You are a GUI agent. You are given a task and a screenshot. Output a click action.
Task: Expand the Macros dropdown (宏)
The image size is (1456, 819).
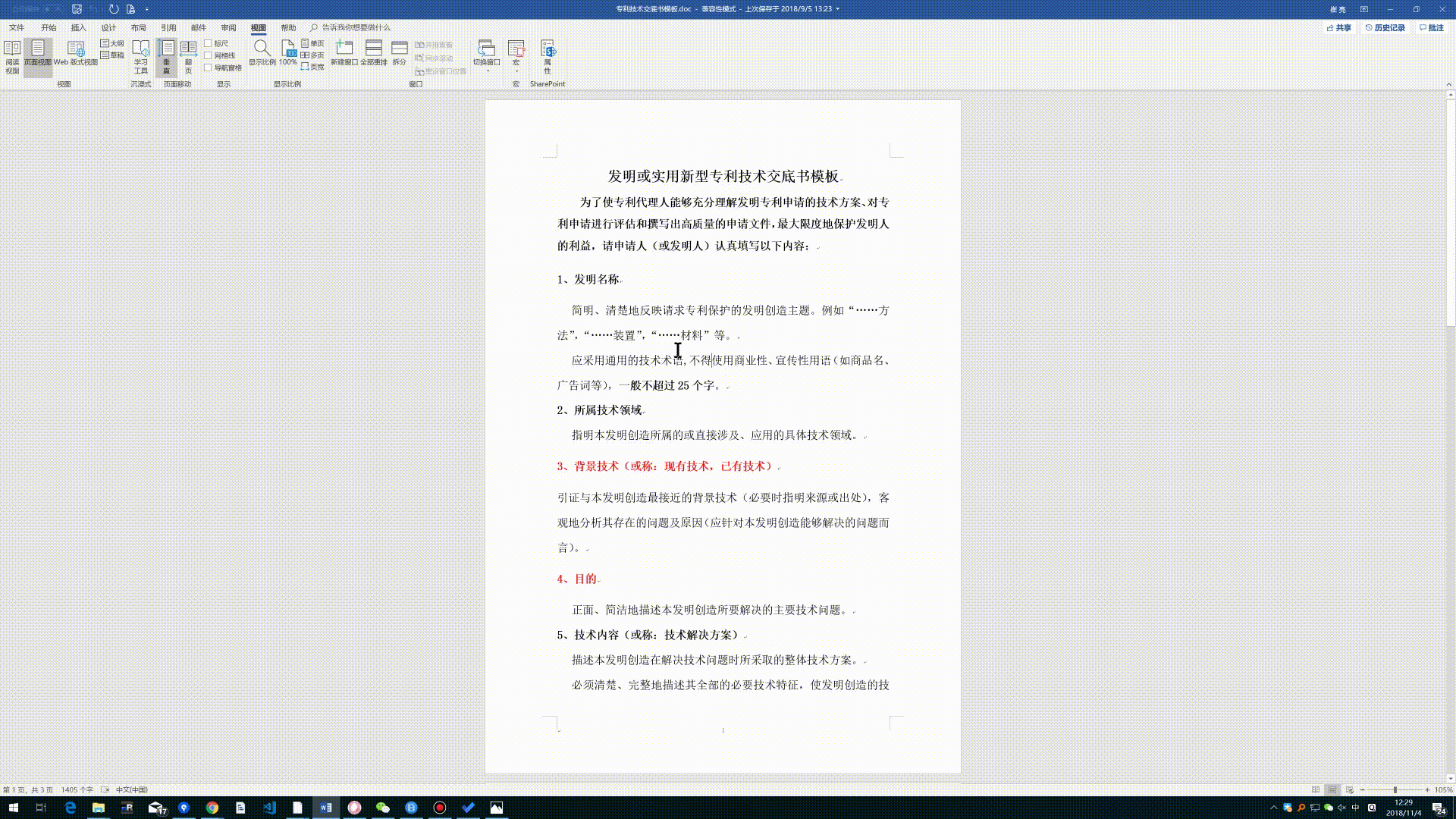pyautogui.click(x=516, y=71)
